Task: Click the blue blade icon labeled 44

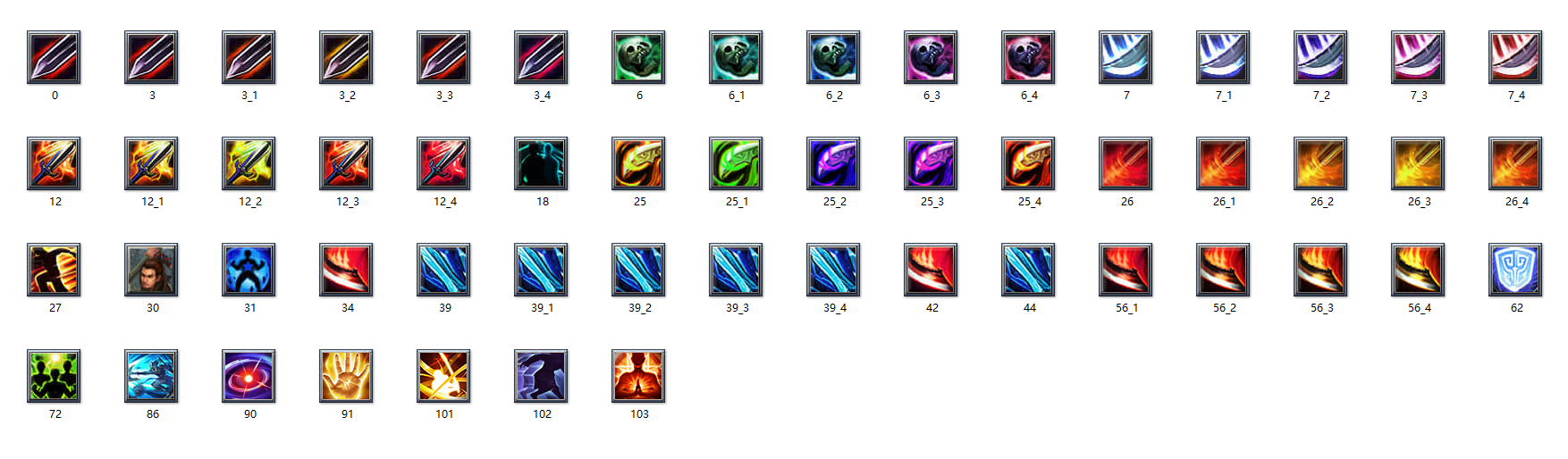Action: [x=1028, y=270]
